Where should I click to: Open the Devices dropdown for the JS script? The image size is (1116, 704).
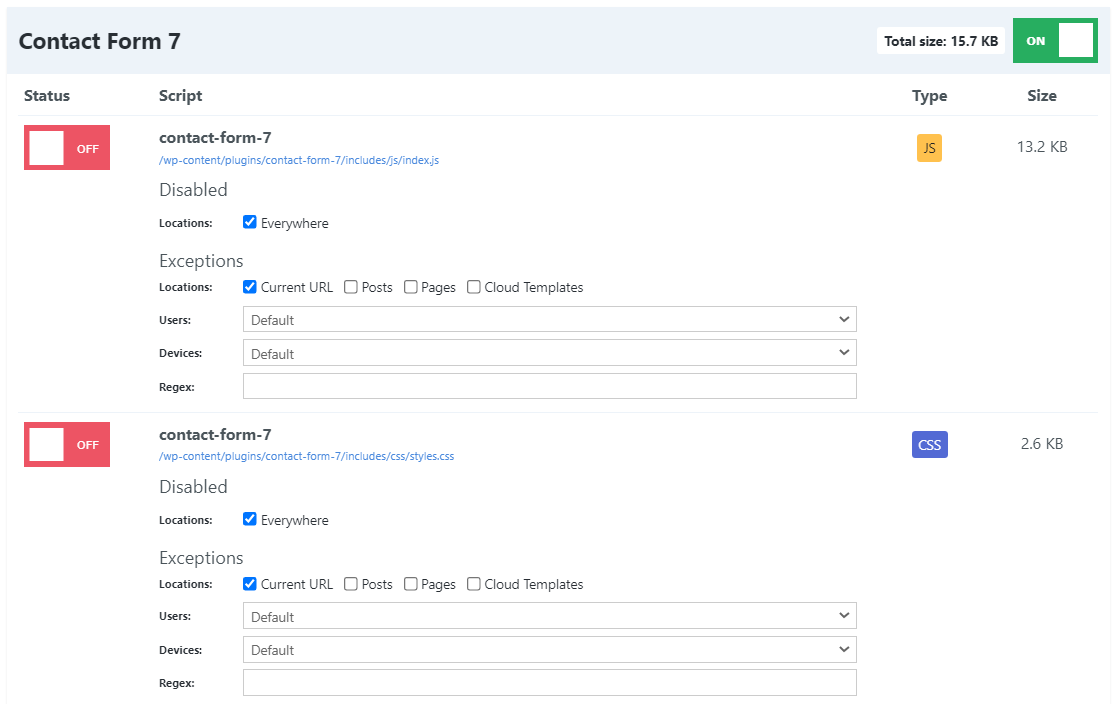coord(549,352)
